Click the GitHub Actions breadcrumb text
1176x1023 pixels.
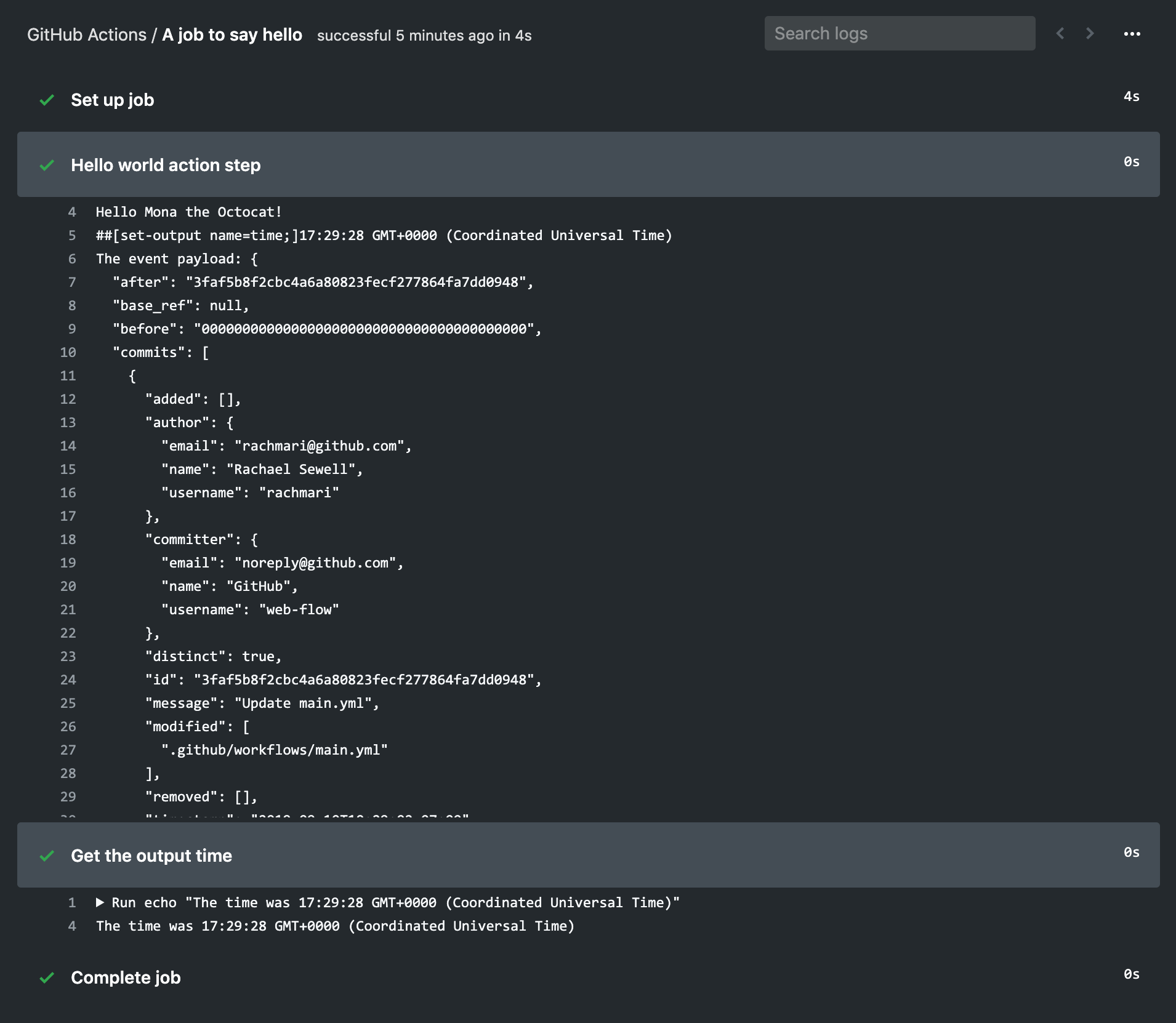tap(87, 34)
